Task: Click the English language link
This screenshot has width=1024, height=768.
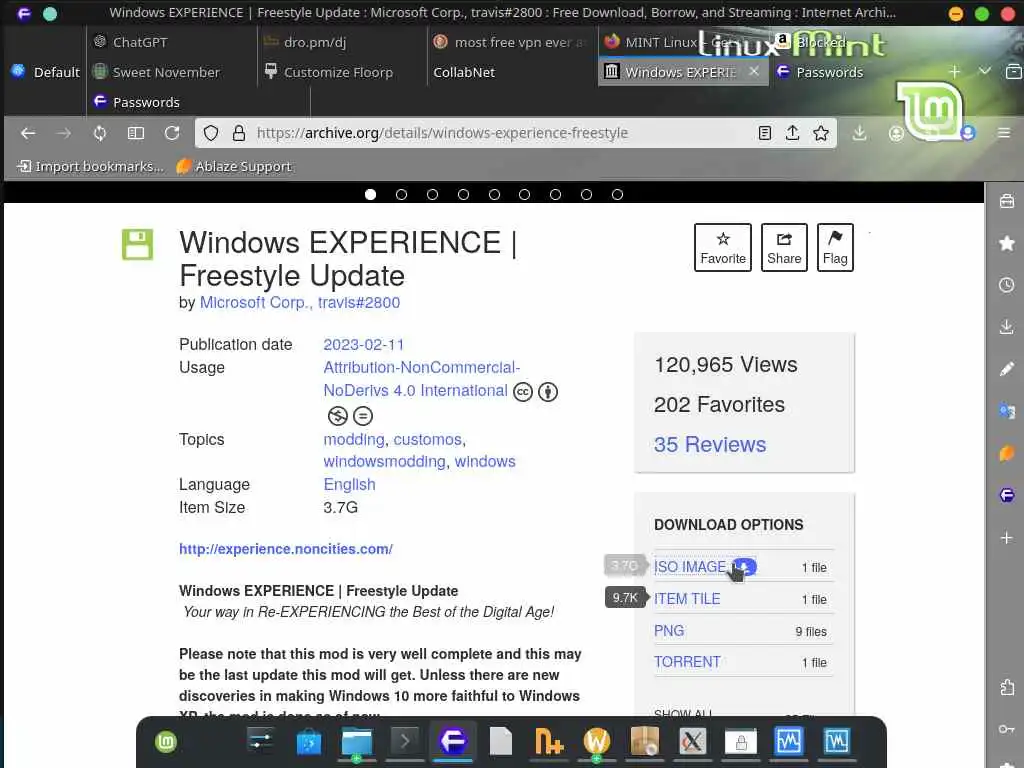Action: pos(349,485)
